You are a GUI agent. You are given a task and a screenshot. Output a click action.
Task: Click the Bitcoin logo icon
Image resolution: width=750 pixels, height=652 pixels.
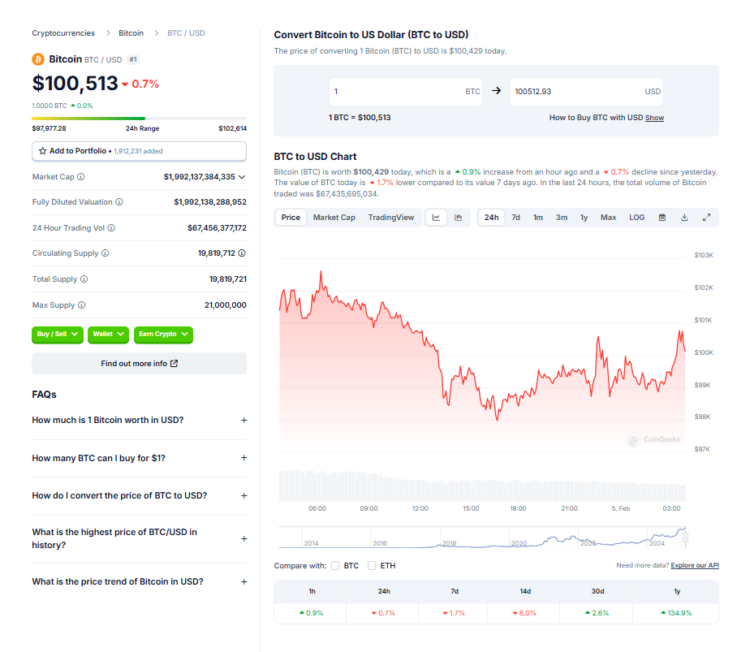38,59
